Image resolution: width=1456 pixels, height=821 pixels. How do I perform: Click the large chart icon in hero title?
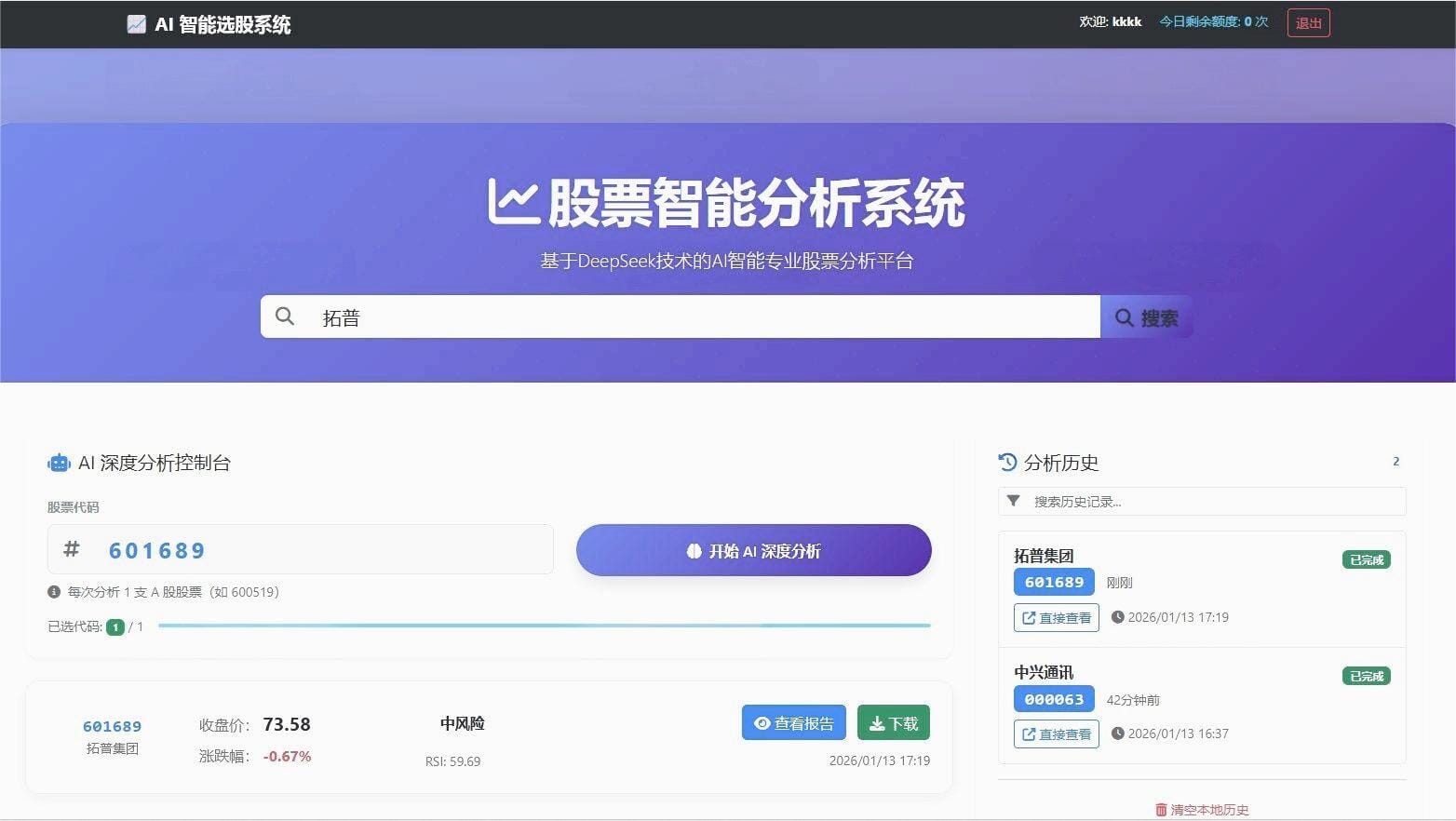[513, 202]
